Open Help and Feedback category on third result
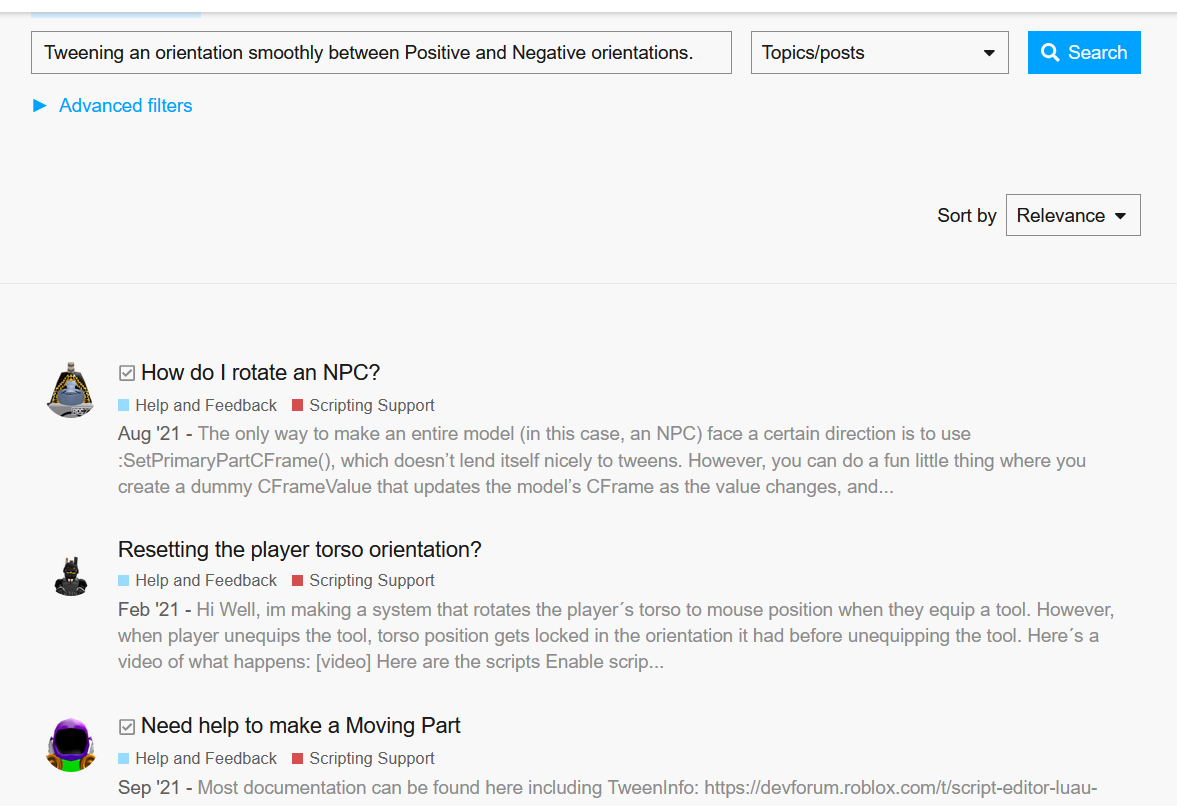Viewport: 1177px width, 806px height. tap(206, 759)
